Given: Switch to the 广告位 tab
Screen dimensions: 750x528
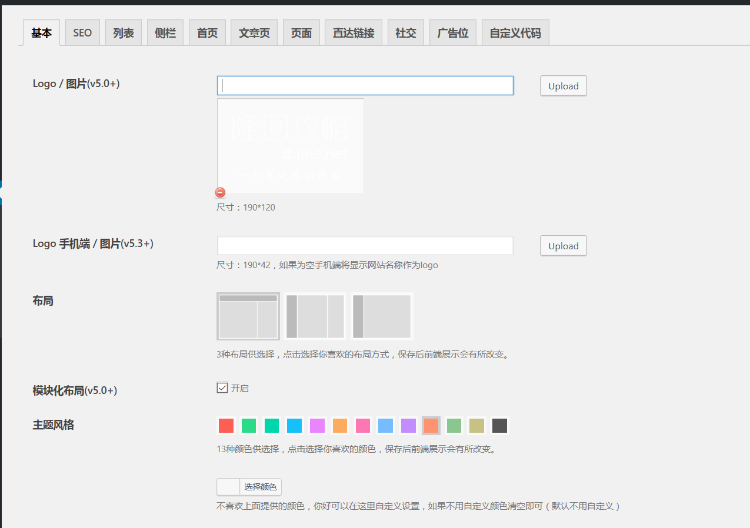Looking at the screenshot, I should pyautogui.click(x=453, y=33).
